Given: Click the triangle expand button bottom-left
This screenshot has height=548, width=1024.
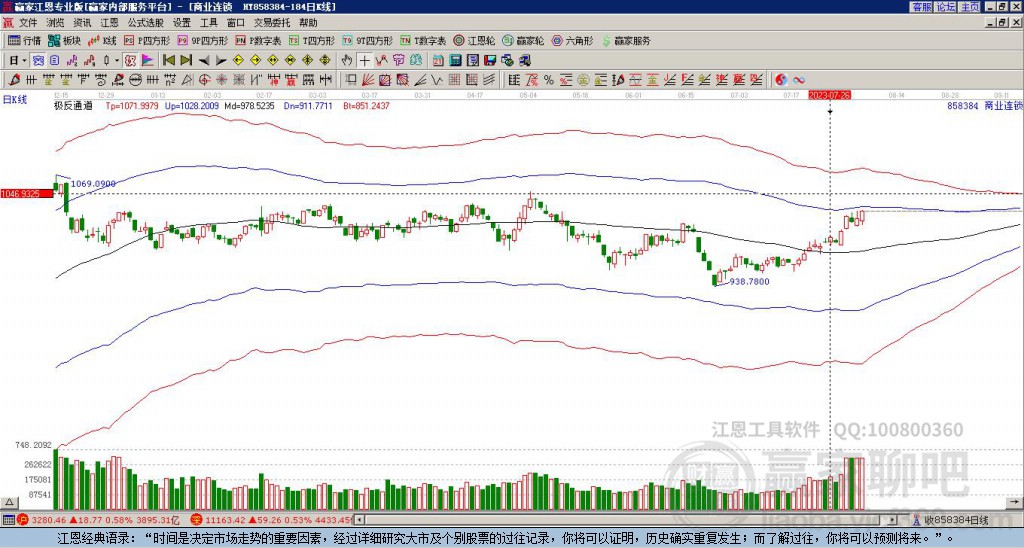Looking at the screenshot, I should (x=9, y=502).
